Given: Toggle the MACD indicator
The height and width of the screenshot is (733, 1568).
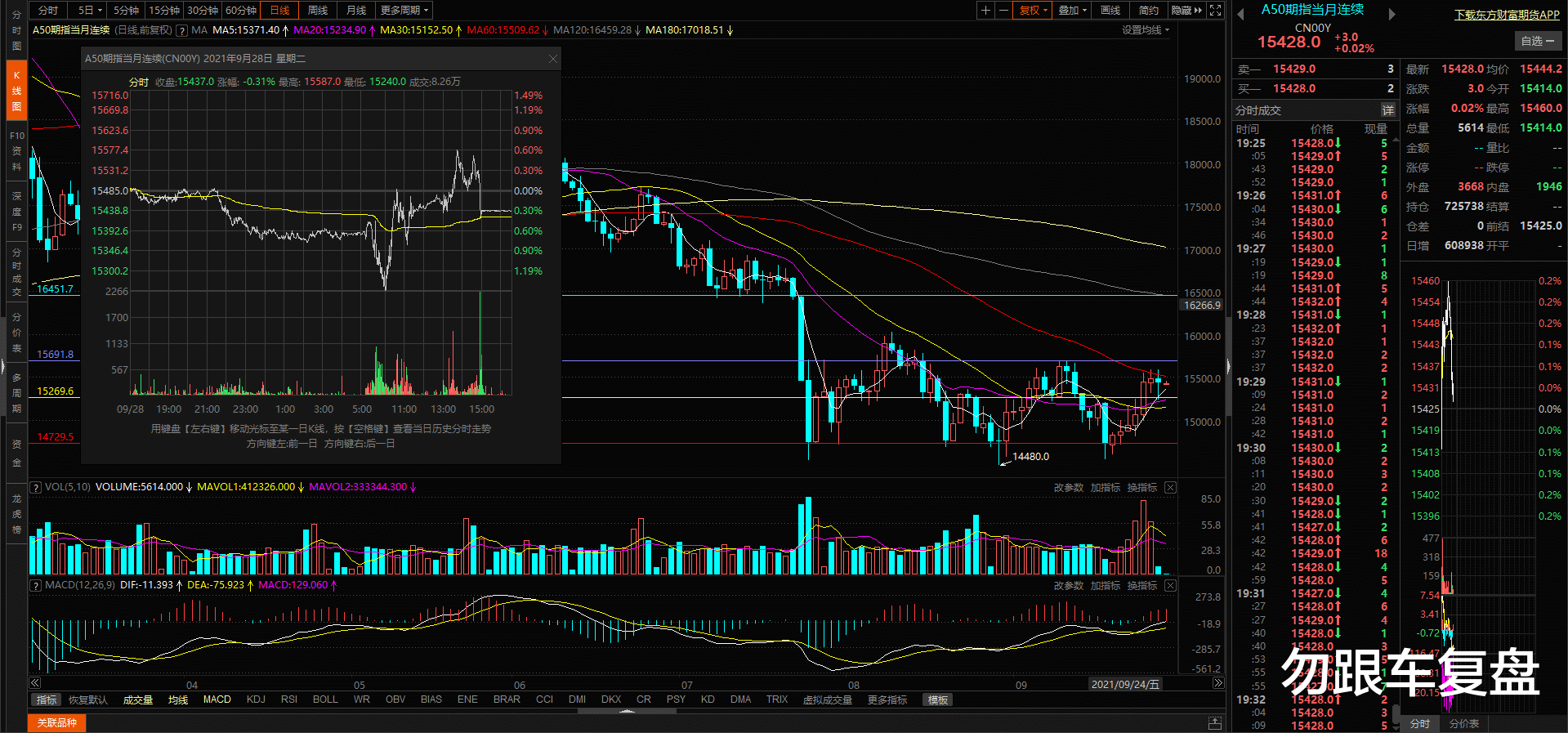Looking at the screenshot, I should [x=217, y=700].
